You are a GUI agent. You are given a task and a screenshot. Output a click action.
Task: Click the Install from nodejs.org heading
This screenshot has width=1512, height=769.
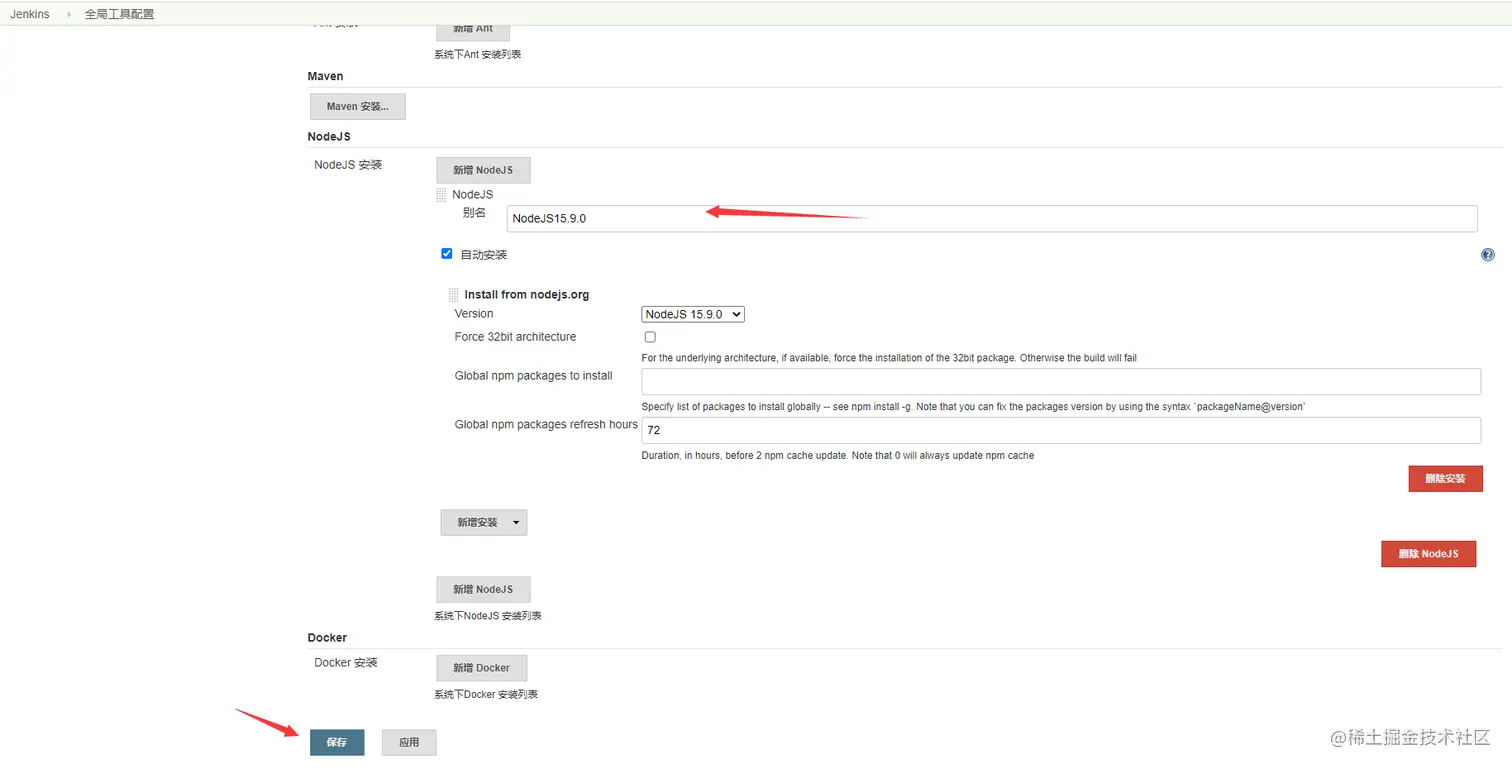point(527,295)
